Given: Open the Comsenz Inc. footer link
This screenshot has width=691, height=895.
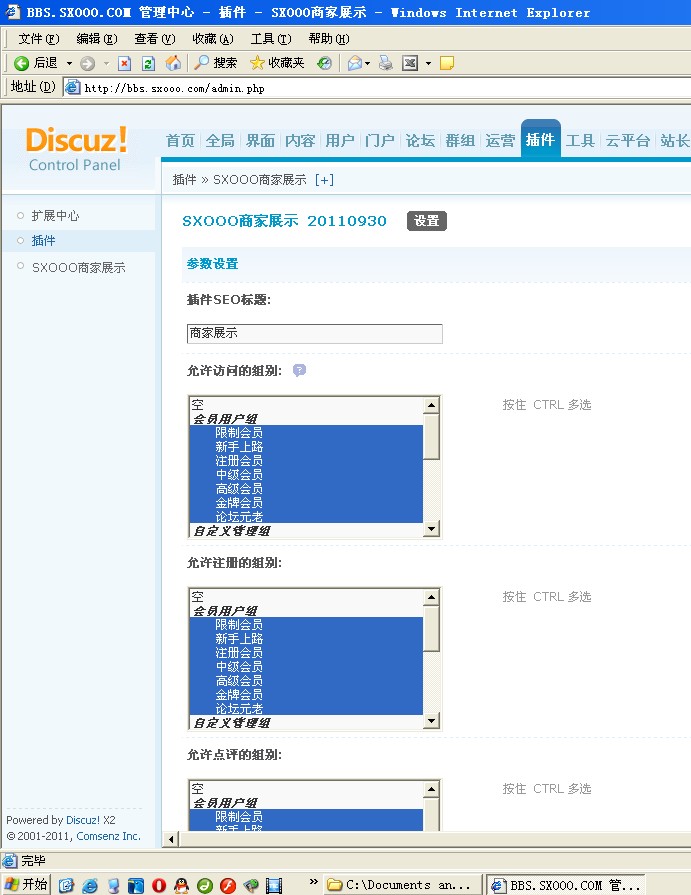Looking at the screenshot, I should [x=108, y=836].
